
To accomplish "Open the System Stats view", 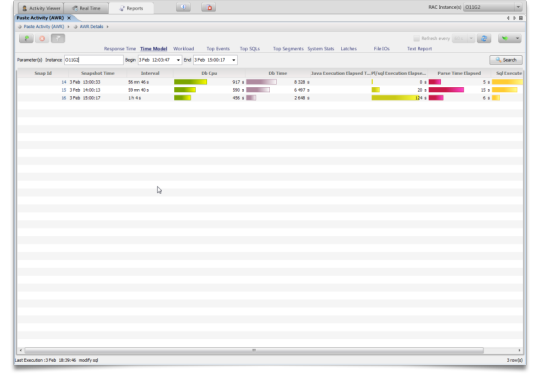I will [321, 49].
